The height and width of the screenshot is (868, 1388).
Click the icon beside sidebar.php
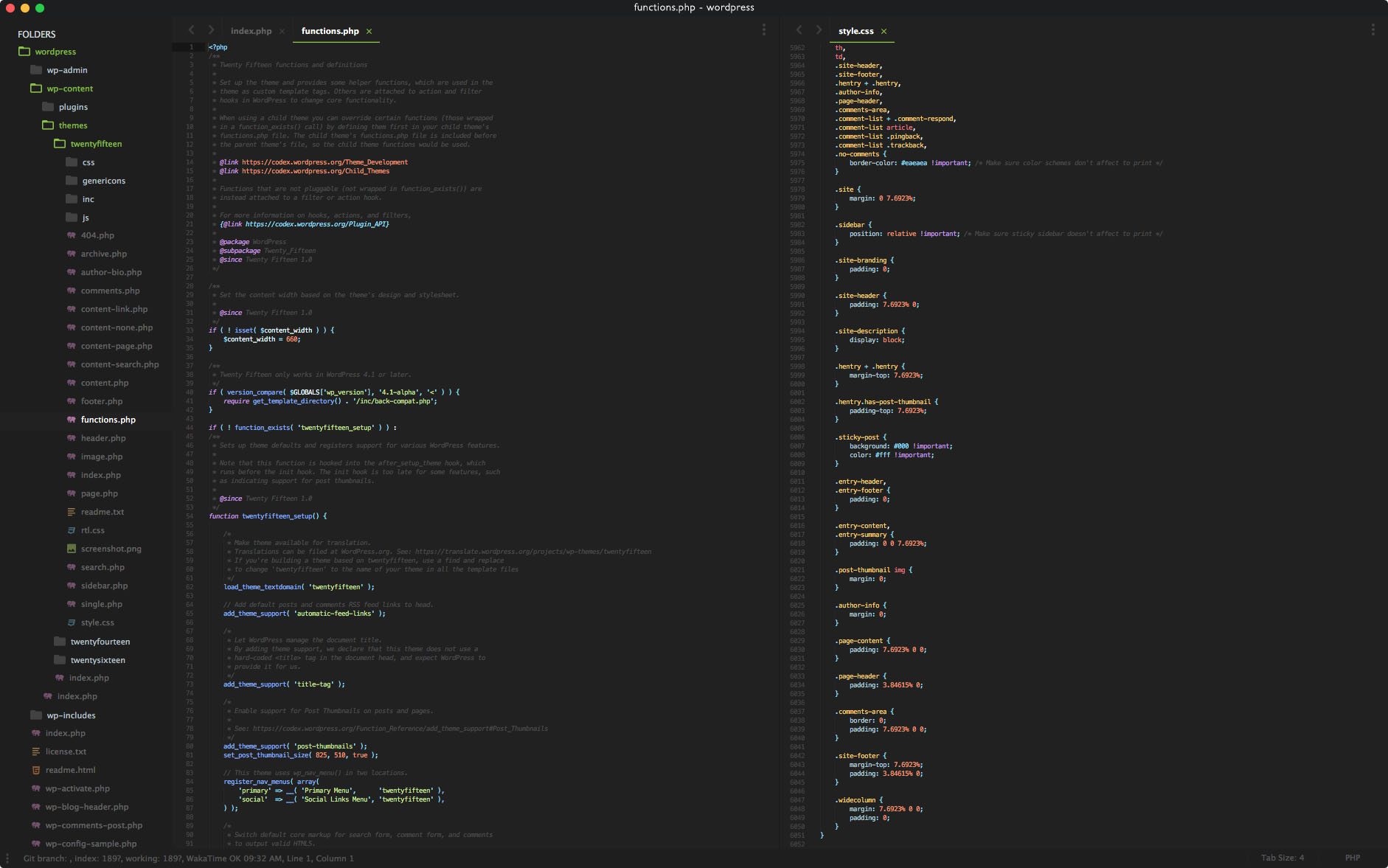click(x=72, y=586)
